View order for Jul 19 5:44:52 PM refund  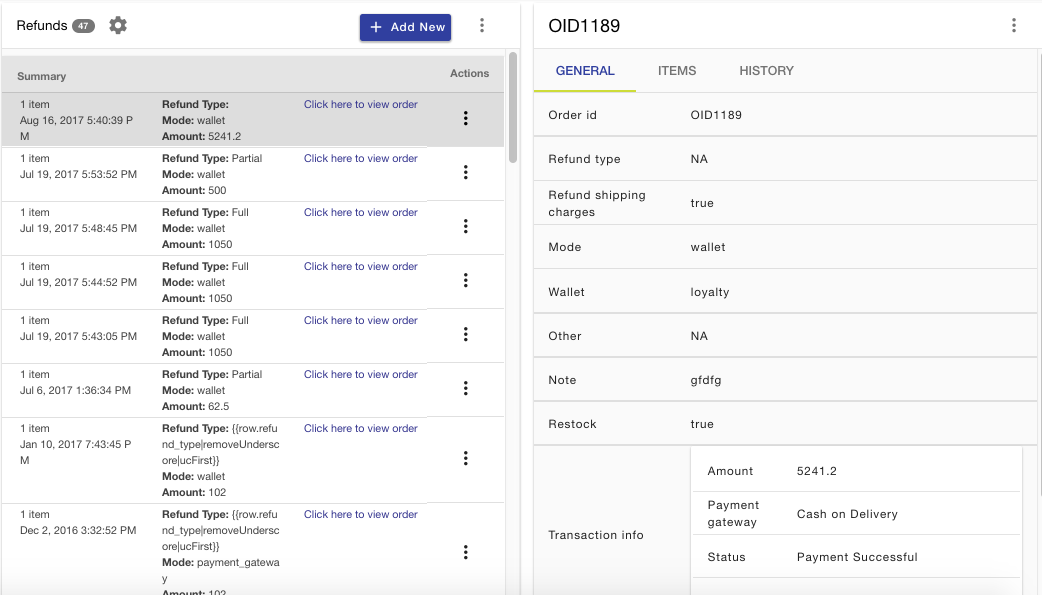pos(361,266)
